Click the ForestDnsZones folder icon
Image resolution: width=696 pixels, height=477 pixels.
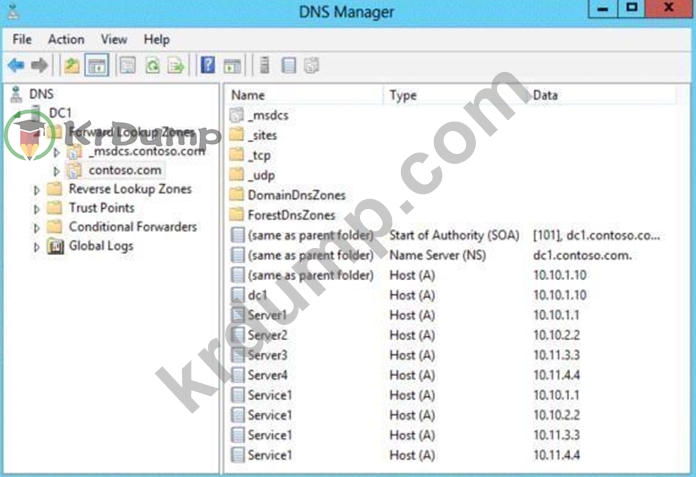tap(237, 215)
